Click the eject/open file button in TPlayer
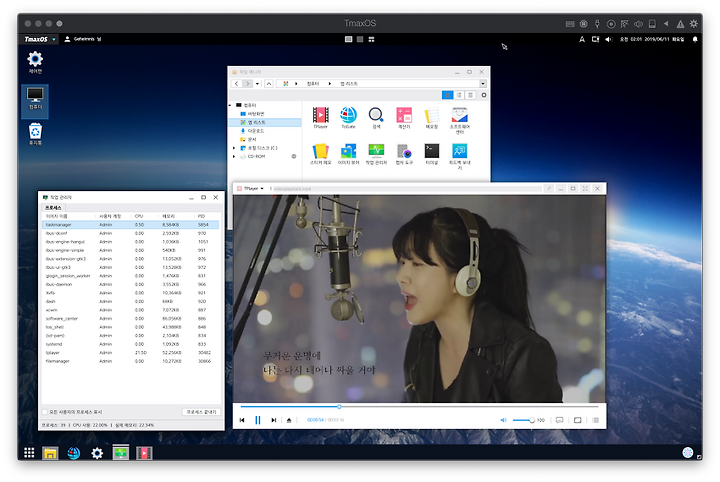720x482 pixels. [x=289, y=420]
